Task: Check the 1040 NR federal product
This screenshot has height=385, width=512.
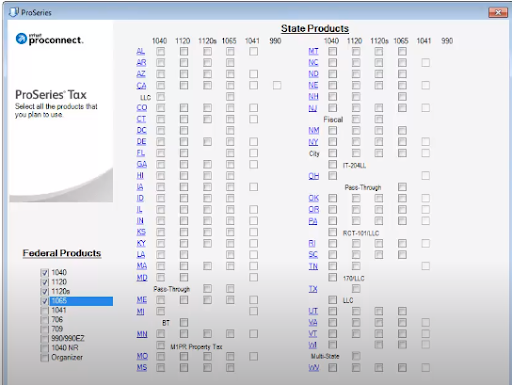Action: pyautogui.click(x=44, y=348)
